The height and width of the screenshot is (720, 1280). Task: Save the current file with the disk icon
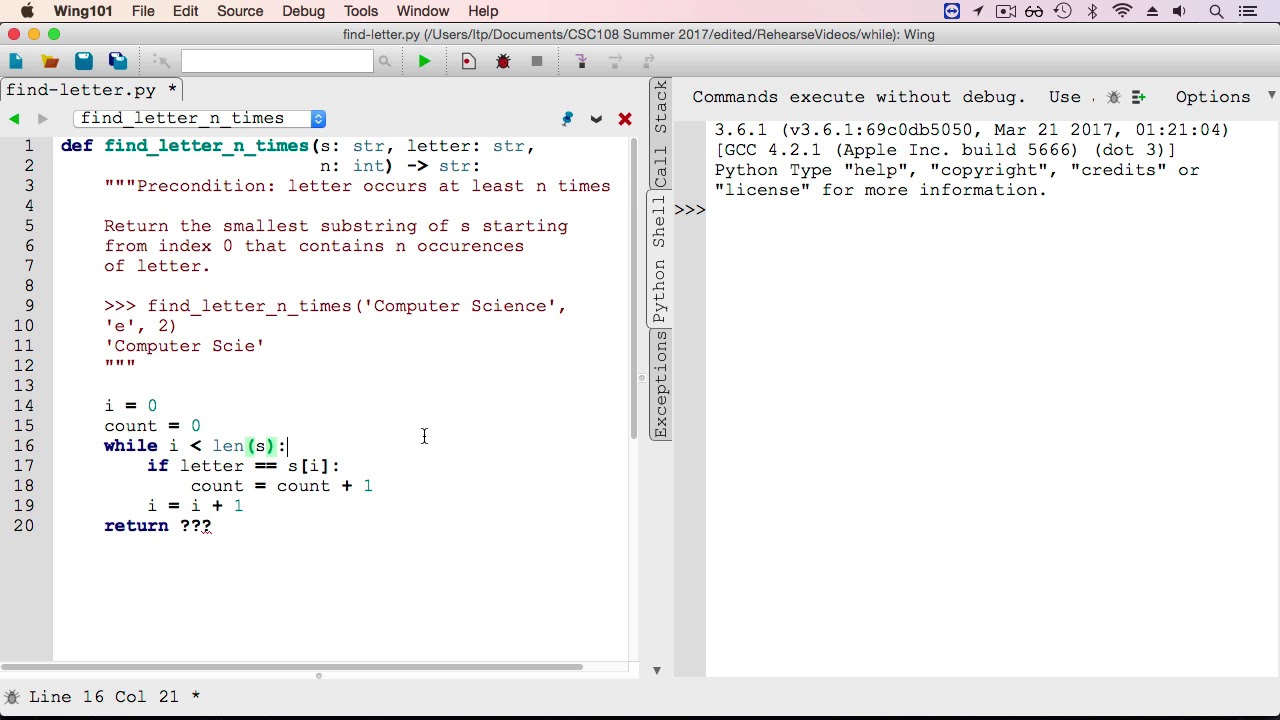(x=84, y=62)
